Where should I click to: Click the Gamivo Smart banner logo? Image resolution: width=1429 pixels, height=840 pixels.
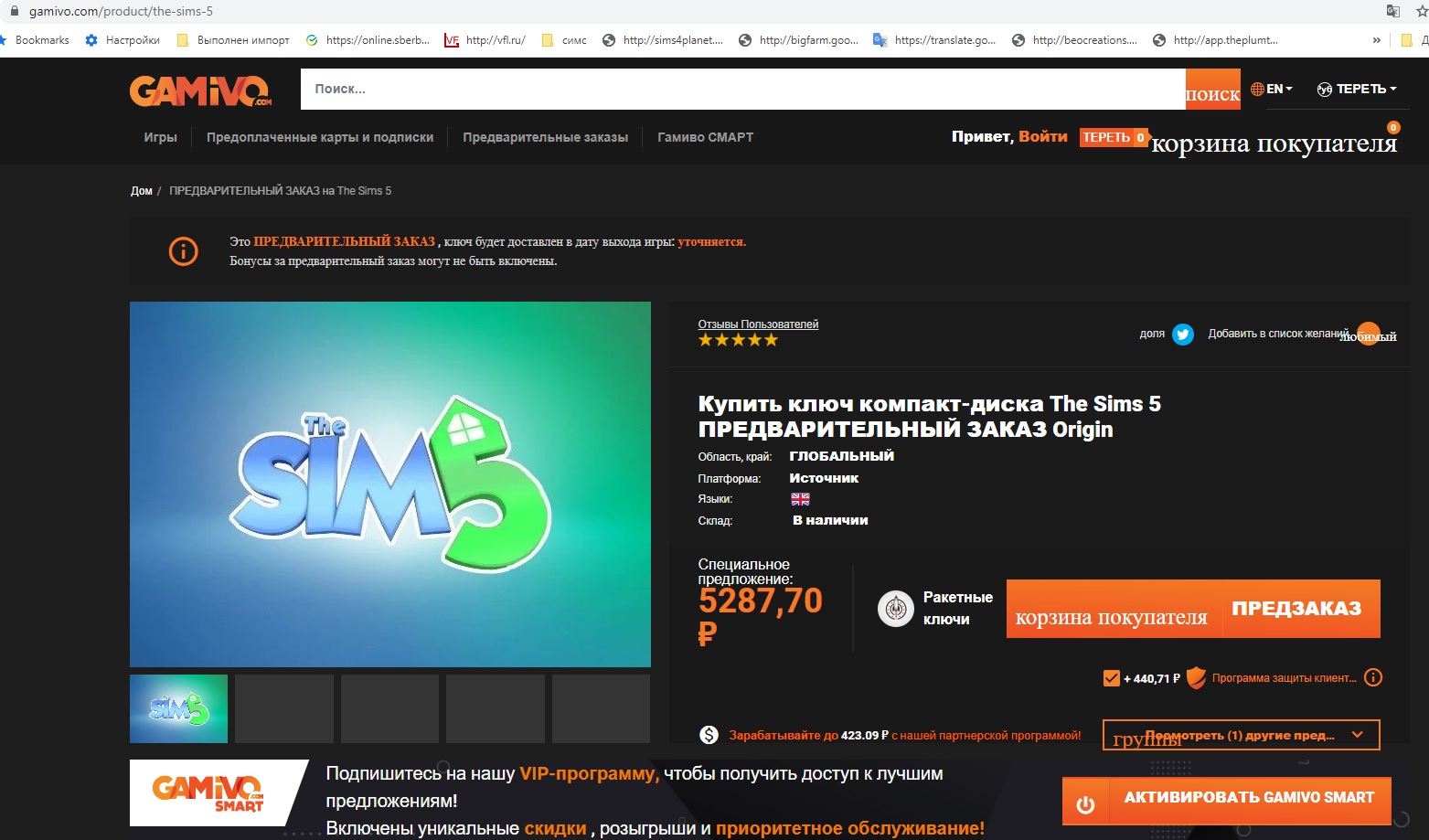pyautogui.click(x=208, y=792)
